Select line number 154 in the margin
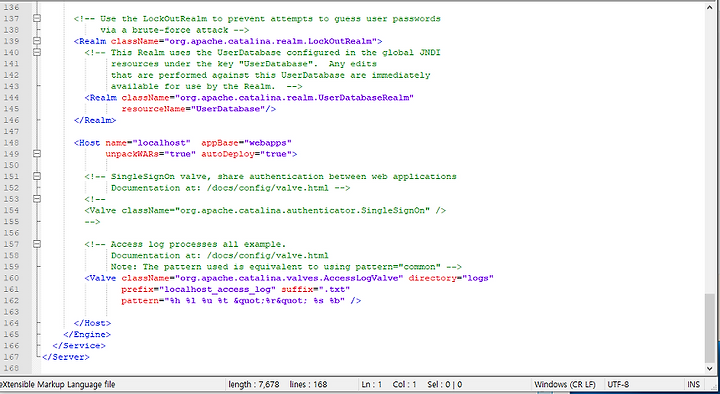The image size is (720, 394). (11, 210)
